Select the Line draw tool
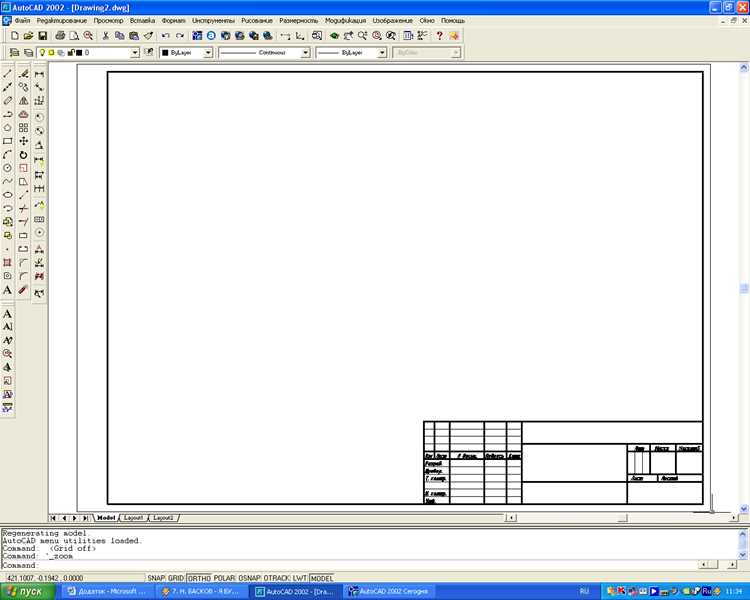Viewport: 750px width, 600px height. pos(8,74)
